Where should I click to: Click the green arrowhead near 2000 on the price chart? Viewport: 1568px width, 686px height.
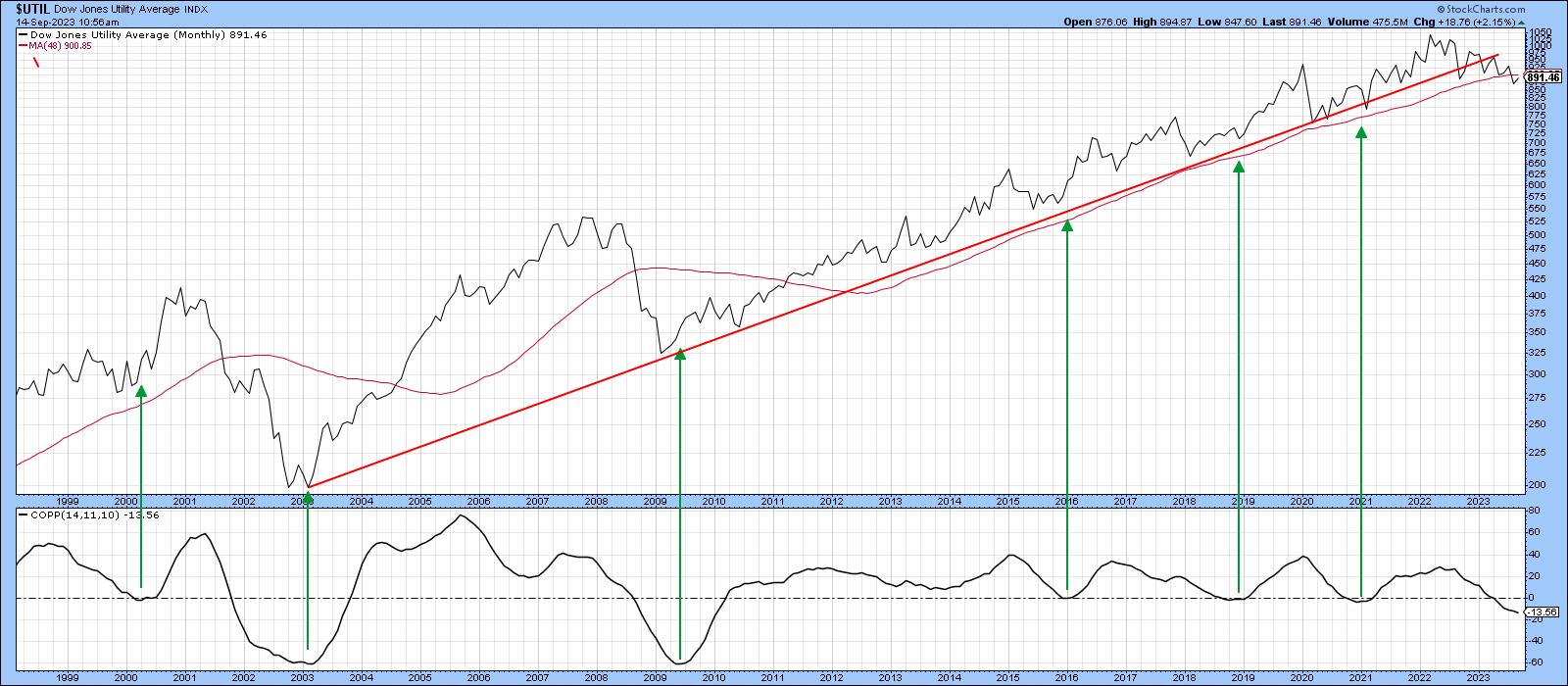(x=141, y=391)
